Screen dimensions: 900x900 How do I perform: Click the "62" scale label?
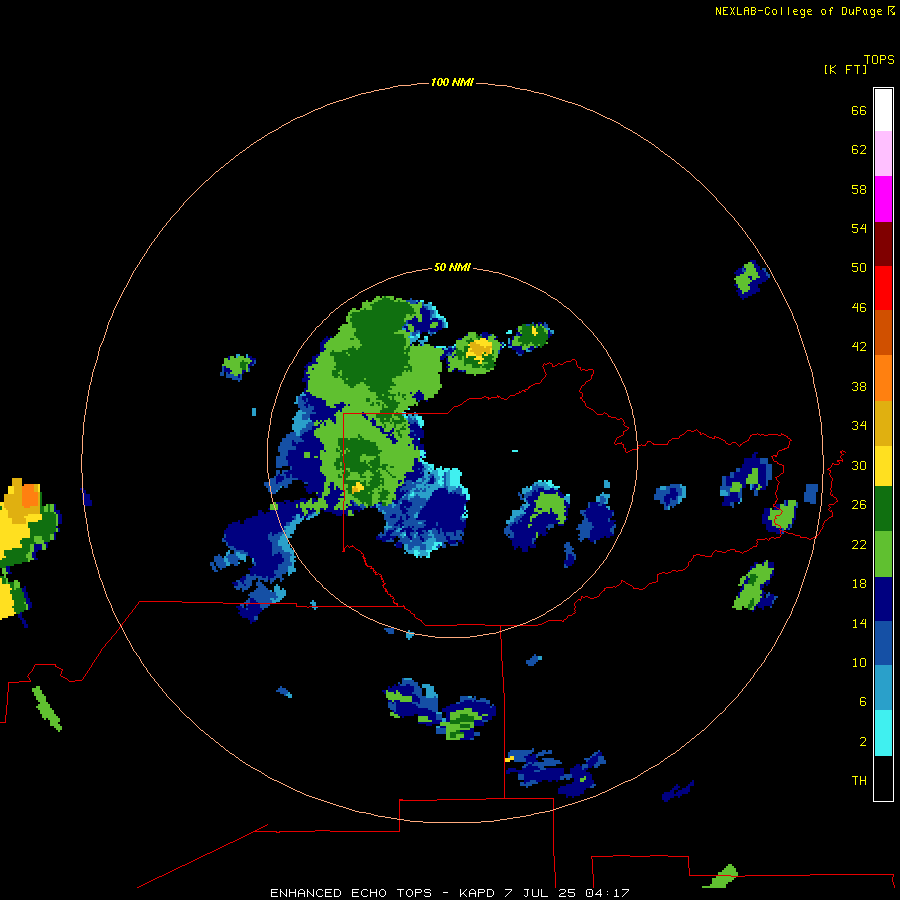[859, 150]
